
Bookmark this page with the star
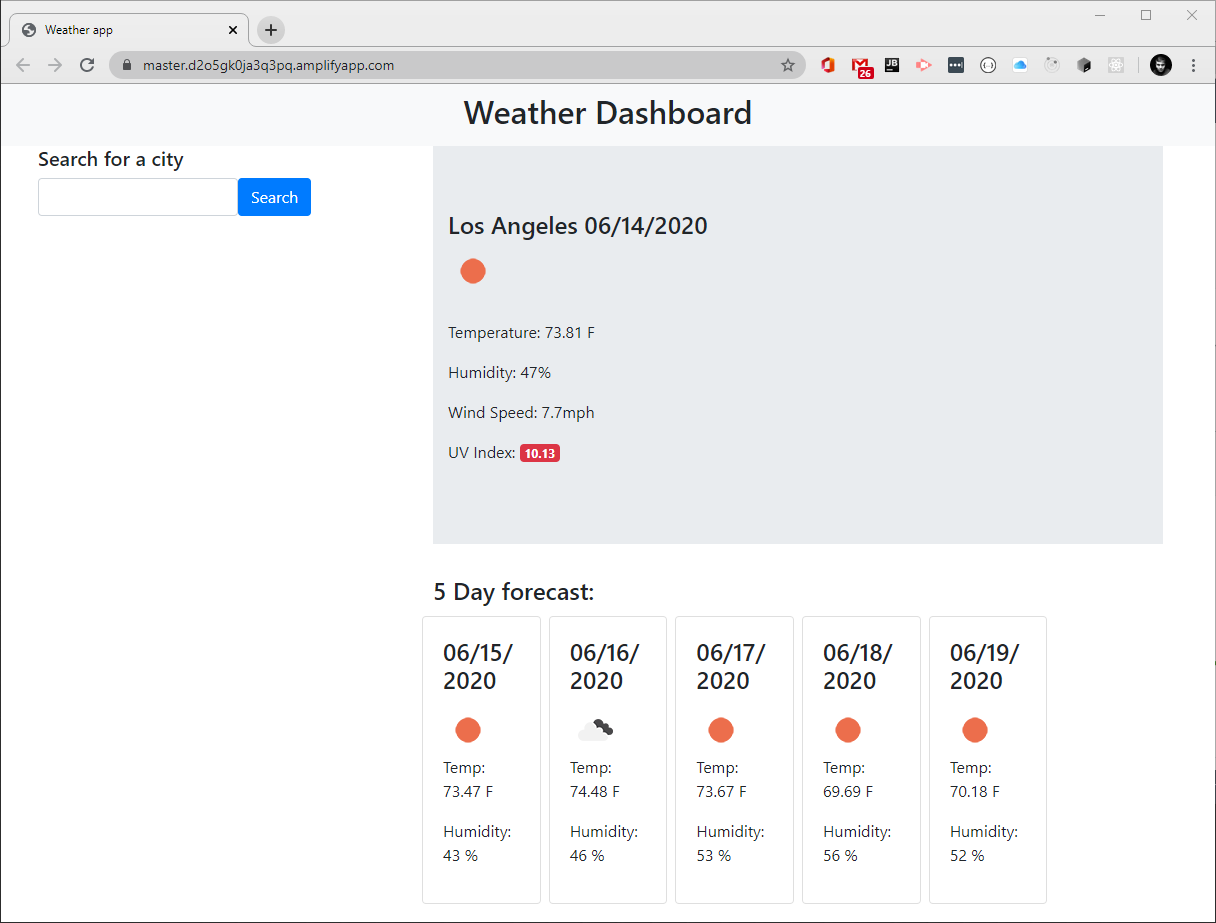coord(788,64)
